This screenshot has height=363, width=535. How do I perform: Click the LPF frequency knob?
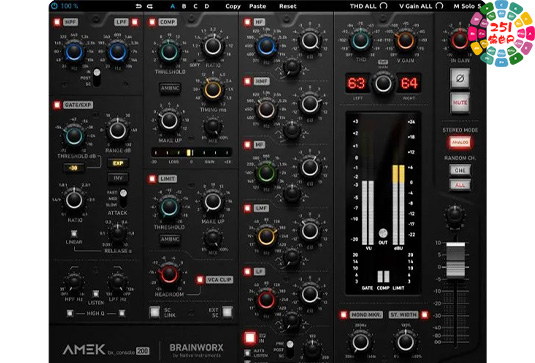(x=118, y=52)
